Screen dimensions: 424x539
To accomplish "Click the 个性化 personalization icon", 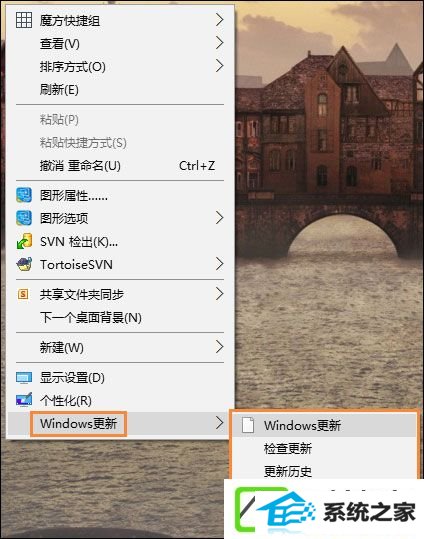I will 24,400.
